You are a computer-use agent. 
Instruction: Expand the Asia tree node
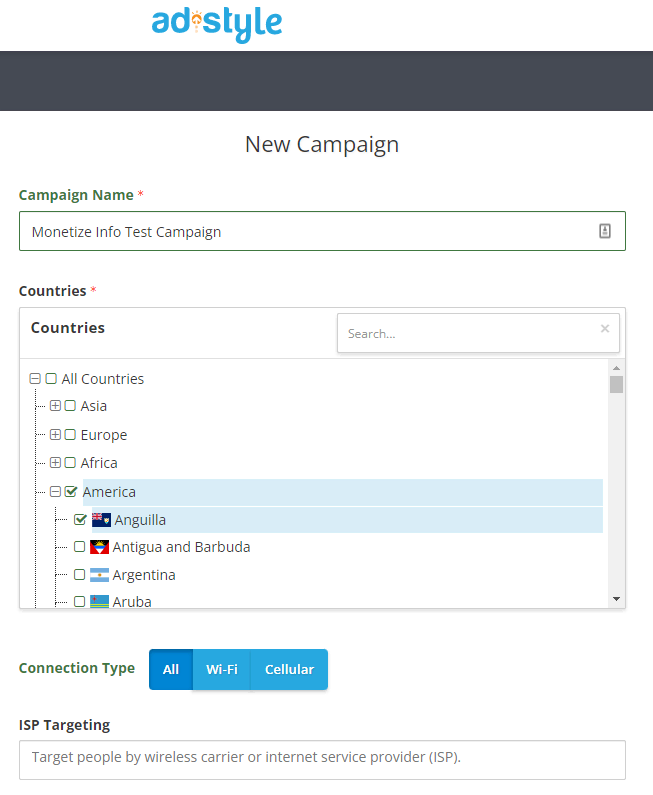coord(56,406)
